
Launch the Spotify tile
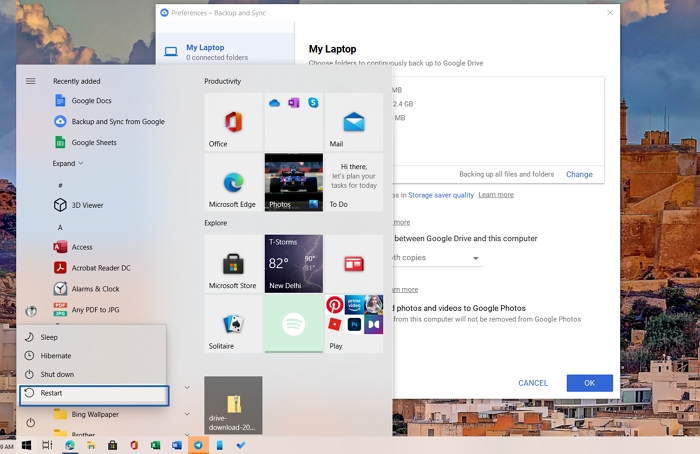293,324
